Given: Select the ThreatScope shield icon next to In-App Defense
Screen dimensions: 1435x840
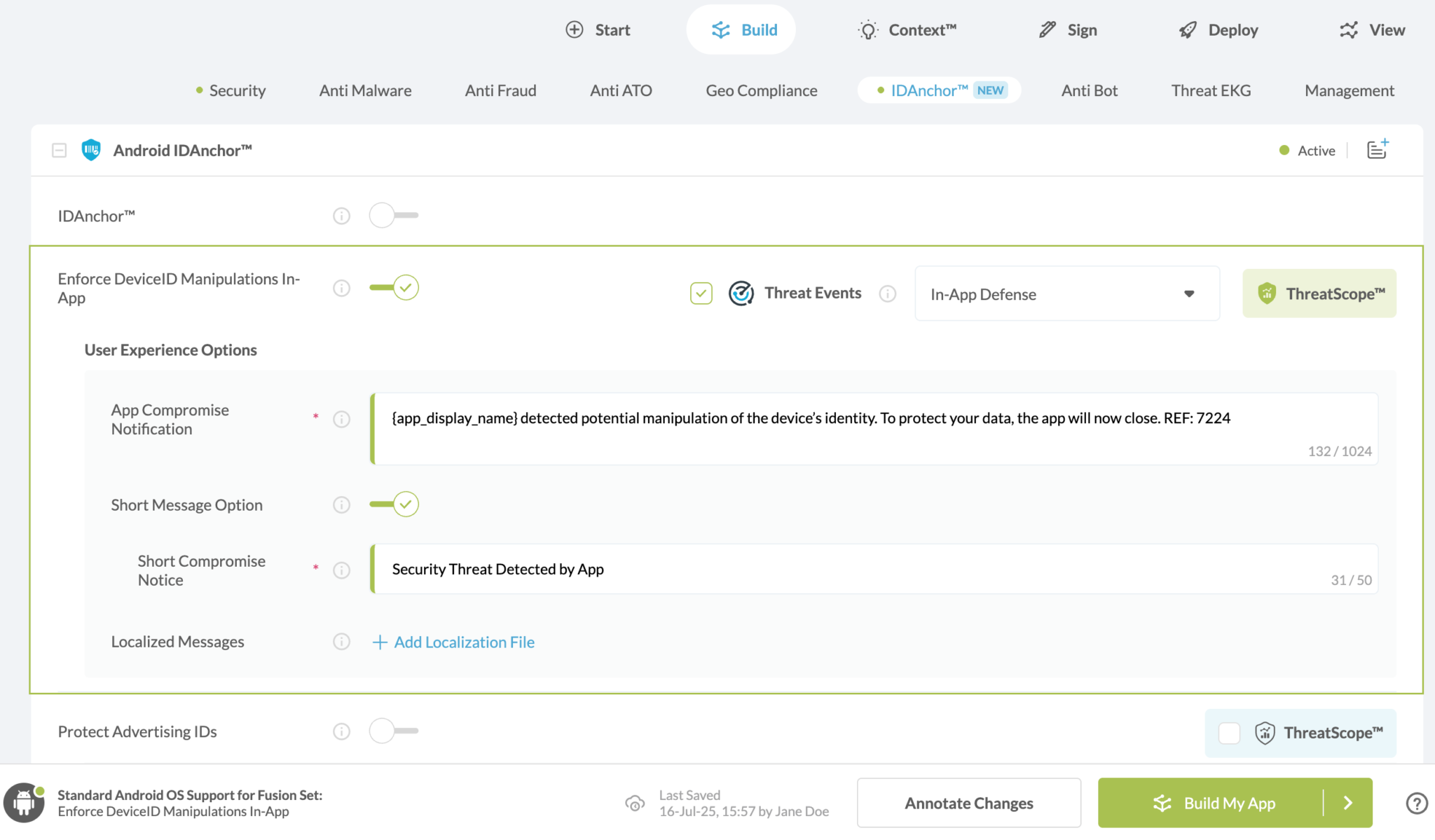Looking at the screenshot, I should [x=1265, y=294].
